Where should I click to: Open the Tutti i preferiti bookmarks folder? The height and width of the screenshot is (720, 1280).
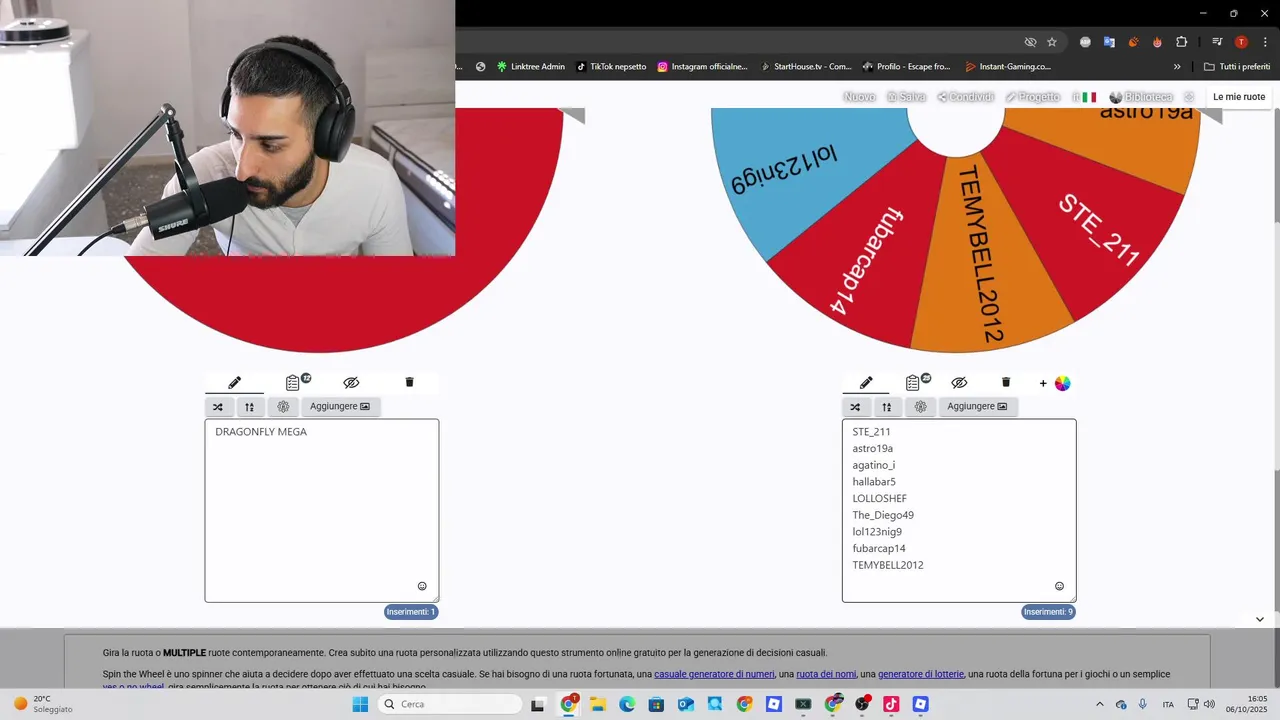point(1237,67)
